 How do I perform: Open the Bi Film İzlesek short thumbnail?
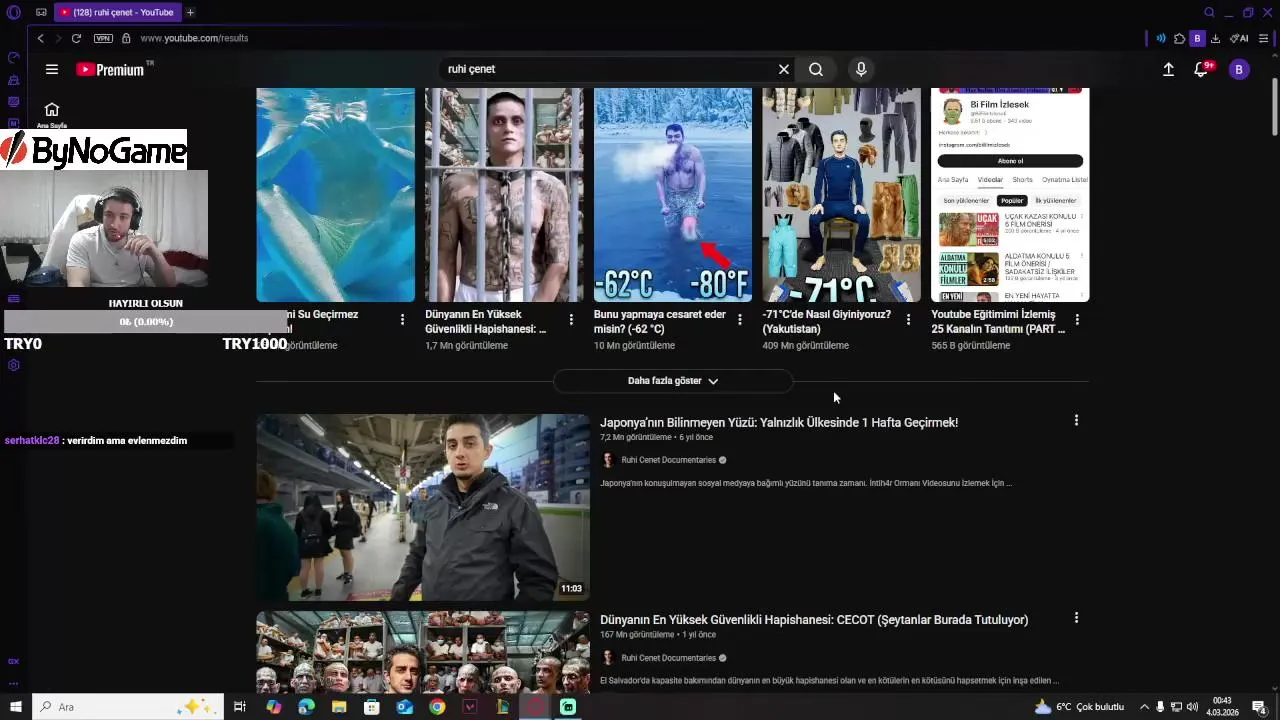pos(1010,195)
